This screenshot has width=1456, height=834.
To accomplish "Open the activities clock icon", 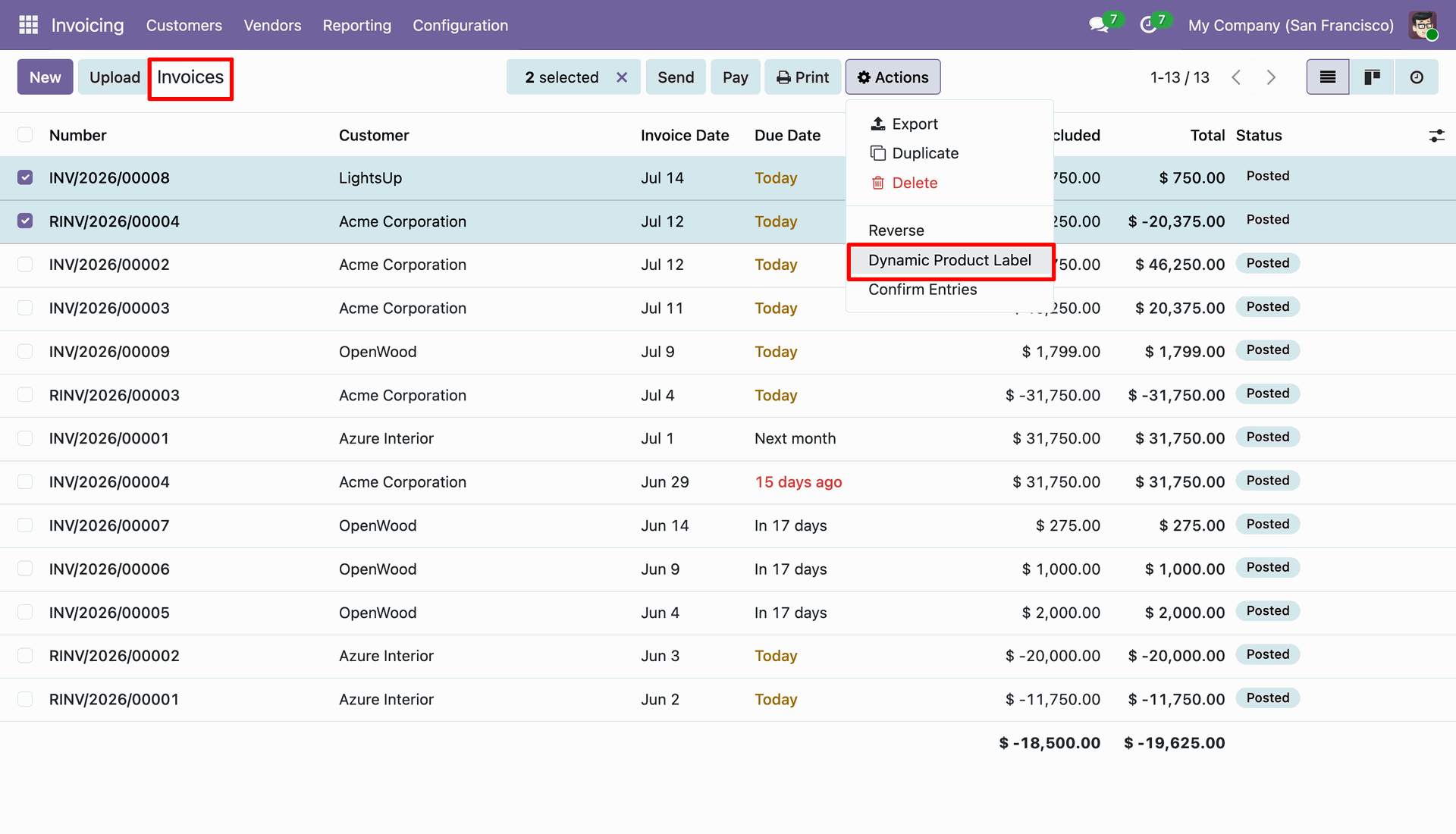I will (x=1148, y=25).
